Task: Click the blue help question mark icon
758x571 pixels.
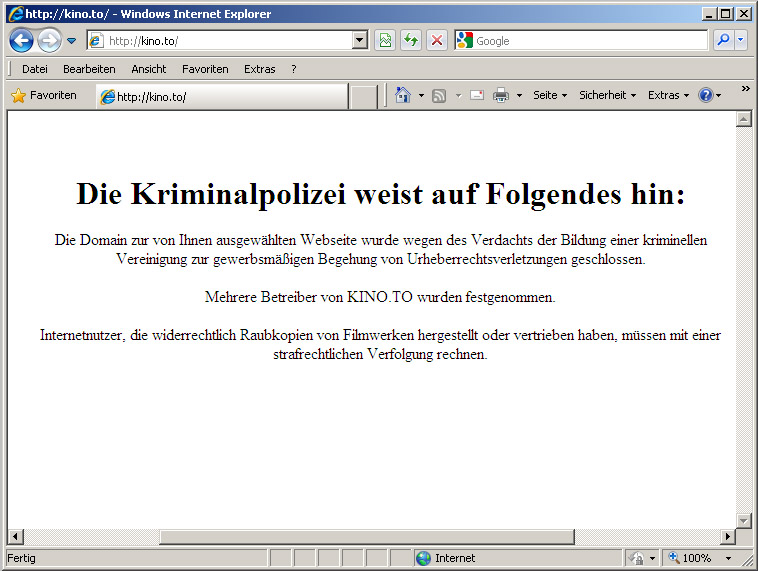Action: [706, 95]
